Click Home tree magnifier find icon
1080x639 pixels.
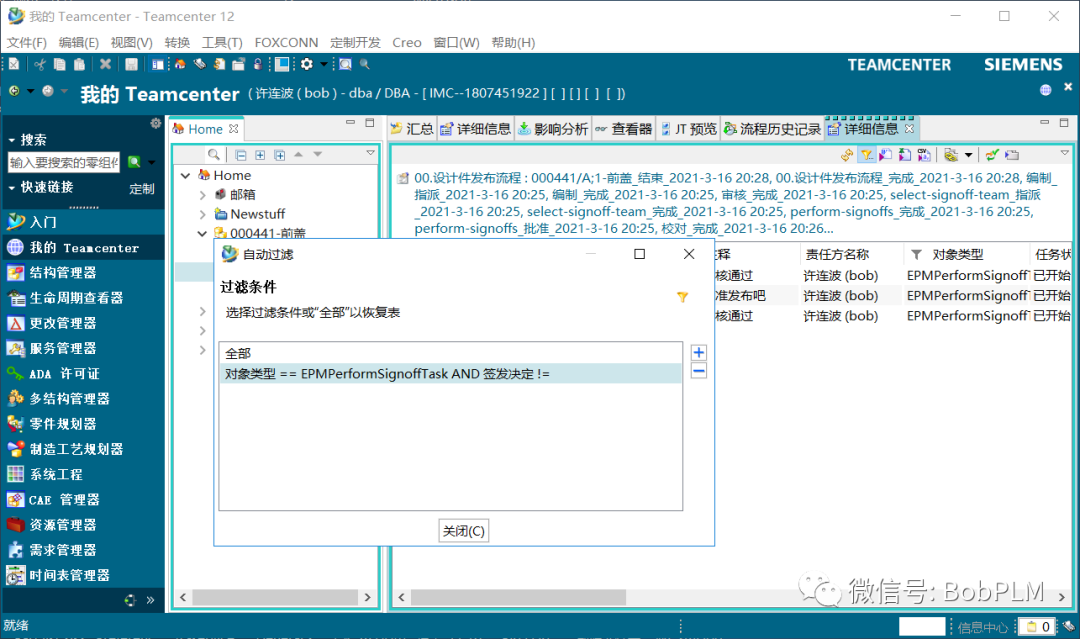pyautogui.click(x=214, y=154)
